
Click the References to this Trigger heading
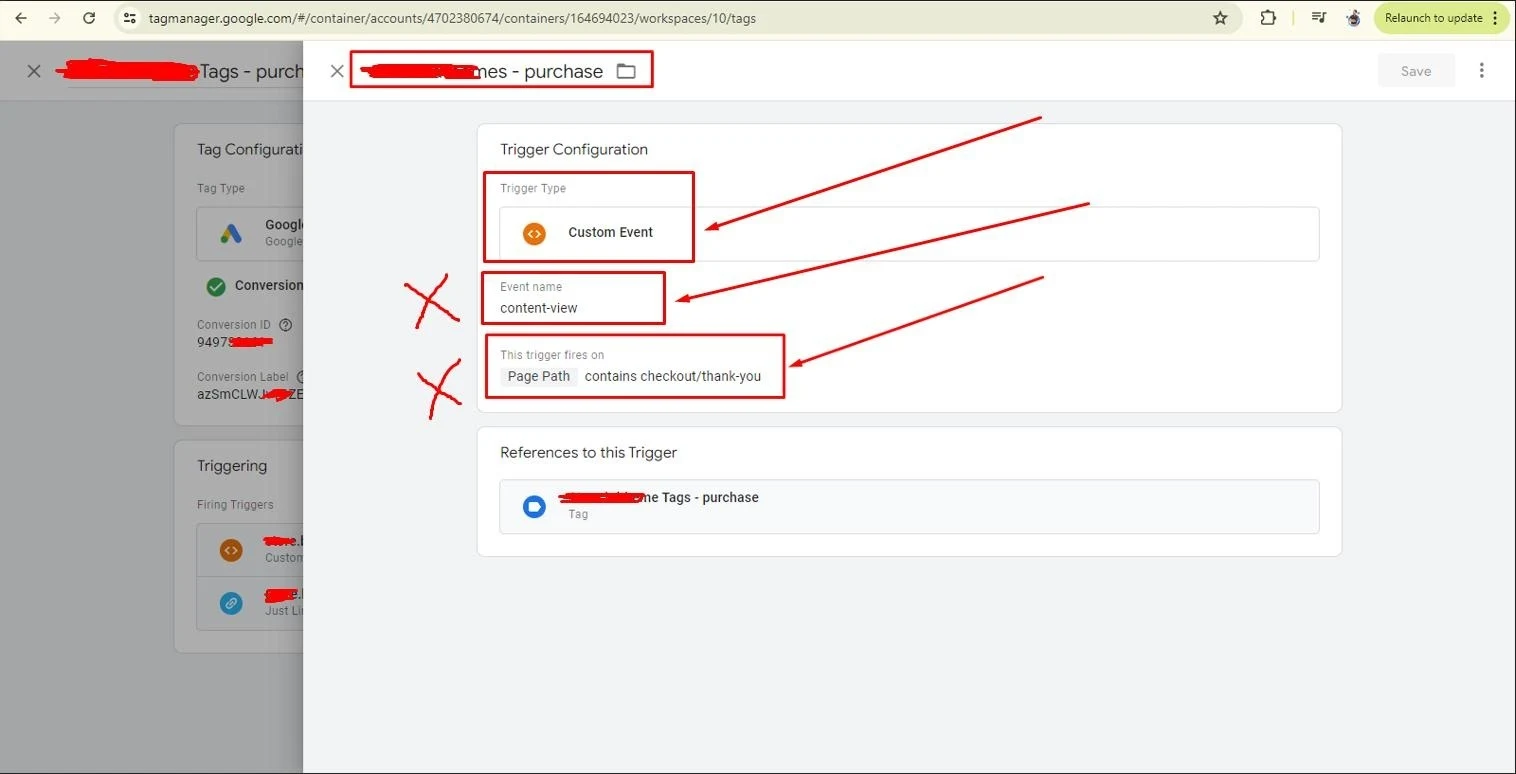pyautogui.click(x=588, y=452)
